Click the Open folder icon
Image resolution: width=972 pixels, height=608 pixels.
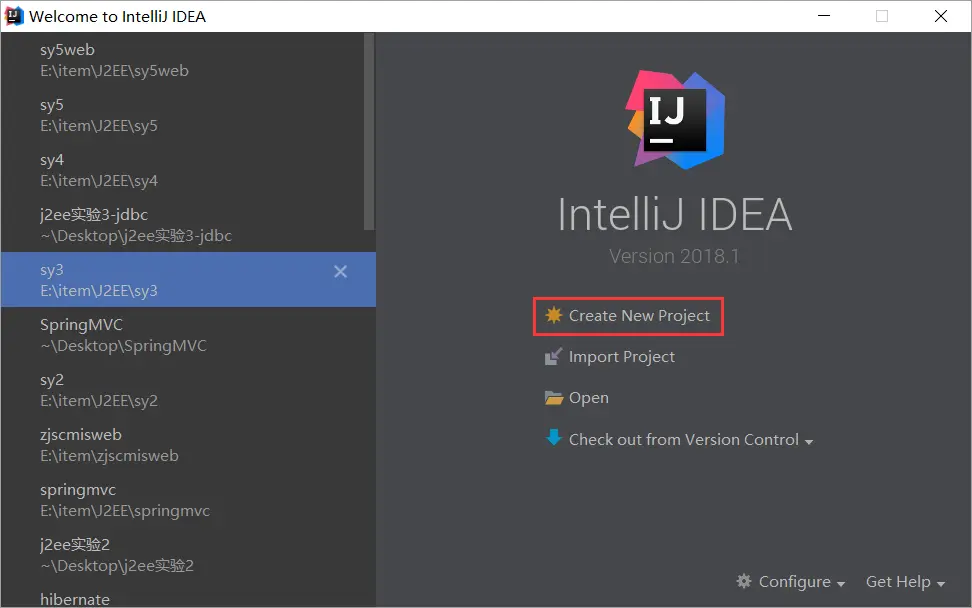[x=554, y=397]
